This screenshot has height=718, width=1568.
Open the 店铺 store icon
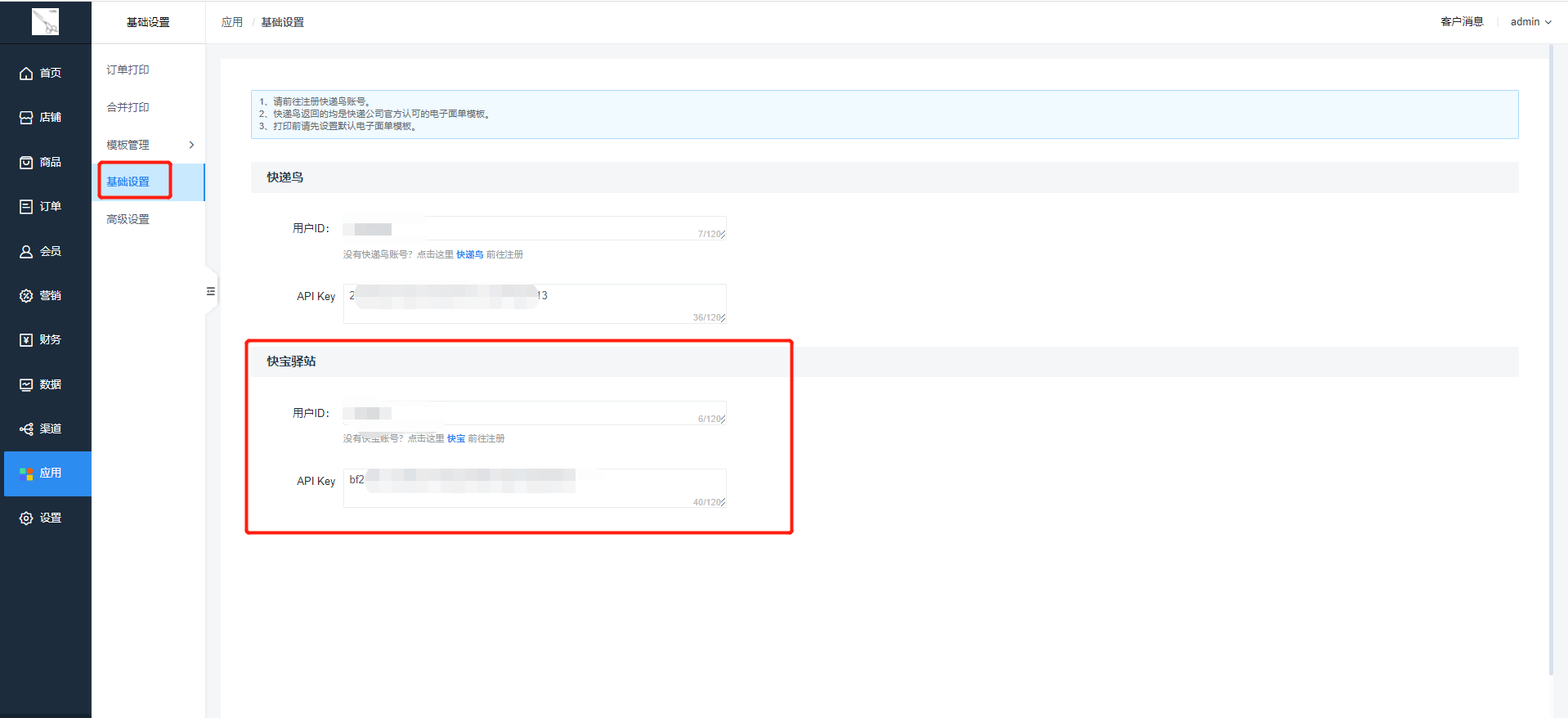tap(26, 118)
